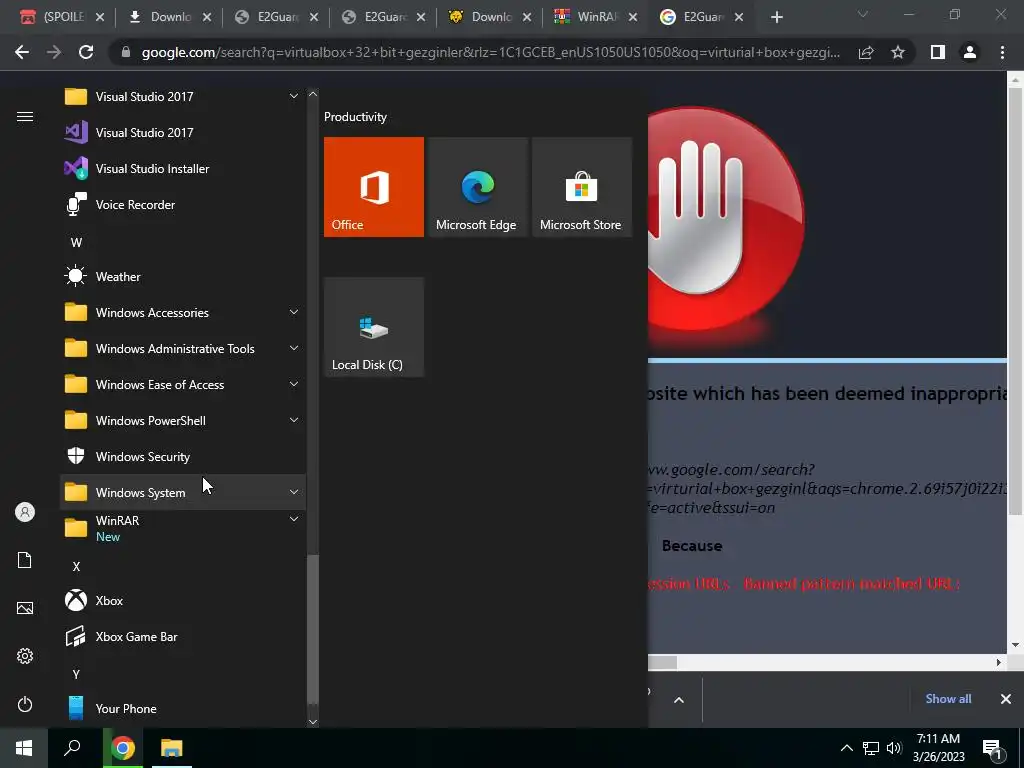
Task: Open Chrome three-dot menu
Action: coord(1002,52)
